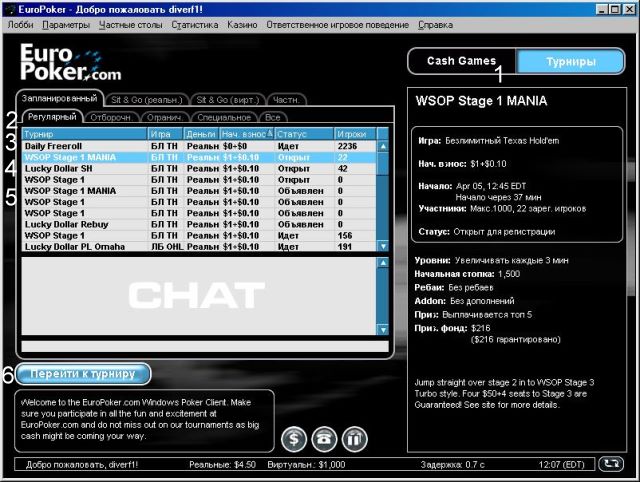Click Реальные: $4.50 balance in status bar
Screen dimensions: 640x482
click(x=222, y=464)
